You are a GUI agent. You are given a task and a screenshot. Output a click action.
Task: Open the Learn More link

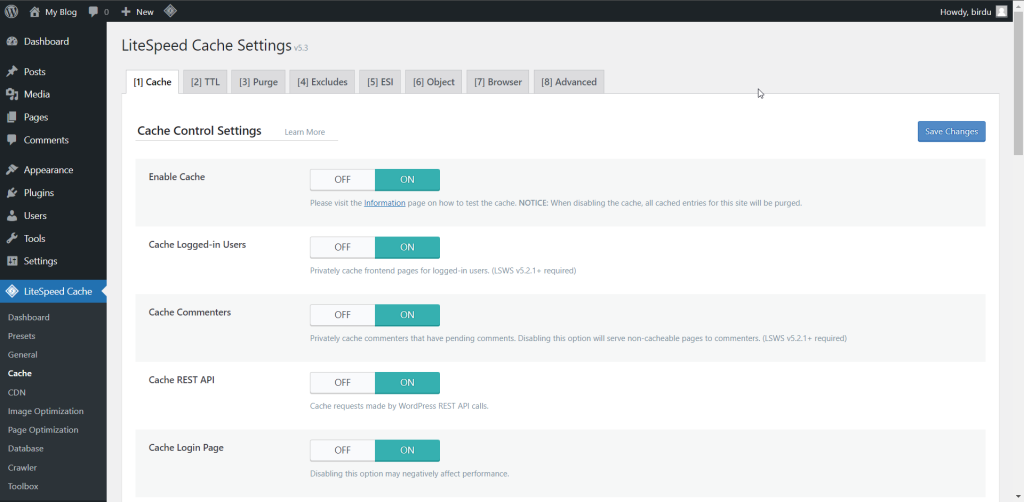point(304,132)
